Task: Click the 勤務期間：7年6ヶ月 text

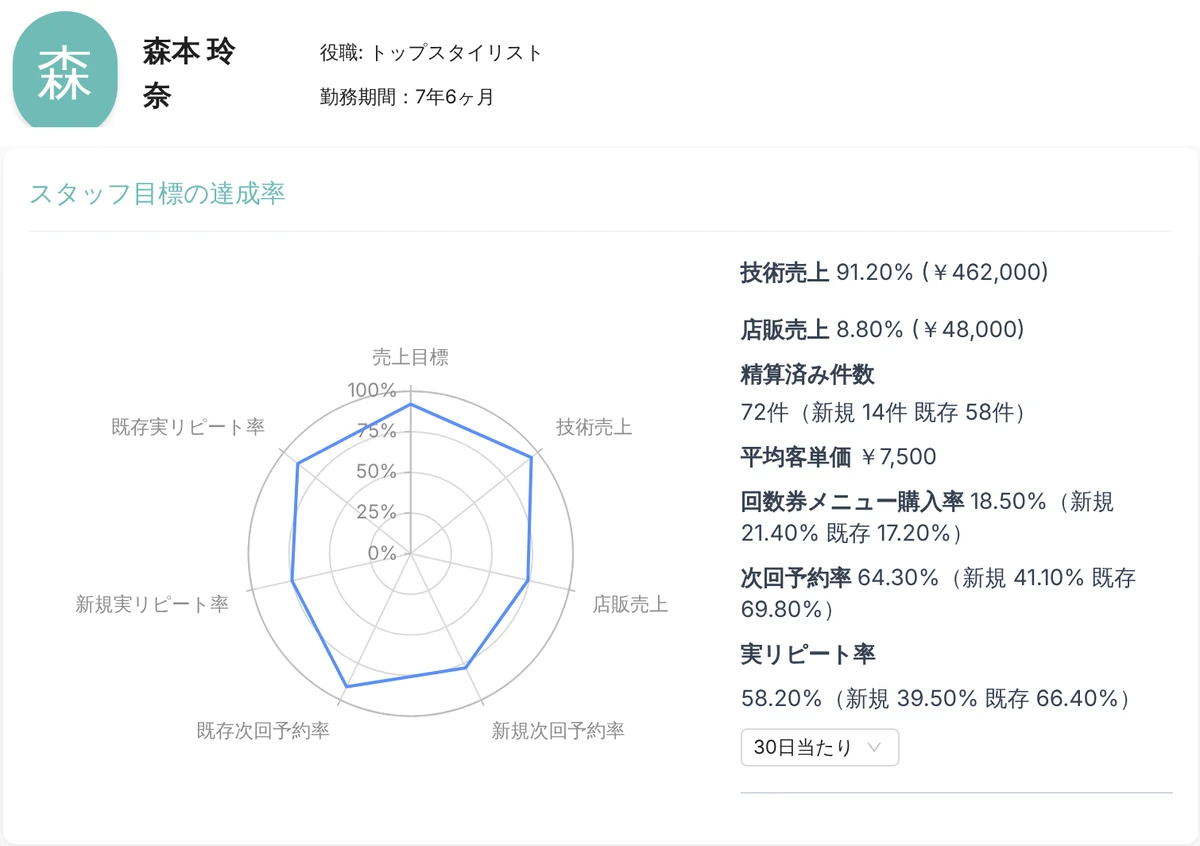Action: click(407, 97)
